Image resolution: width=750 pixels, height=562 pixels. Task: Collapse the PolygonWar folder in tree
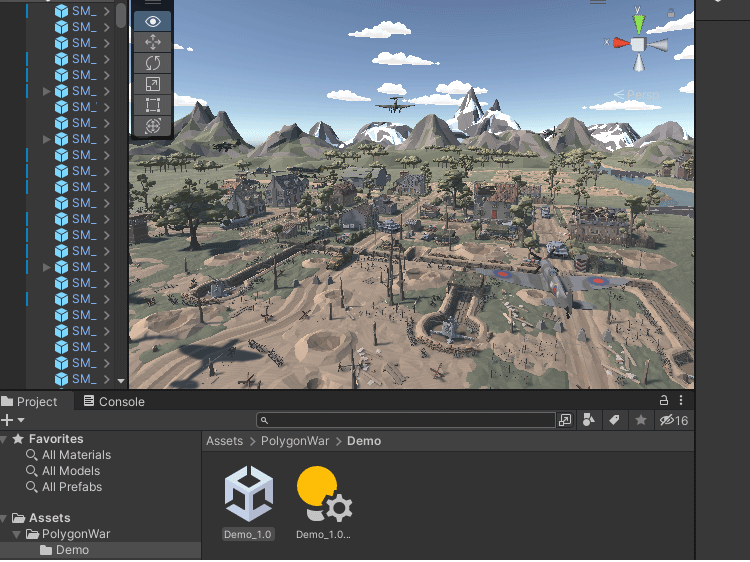point(19,534)
